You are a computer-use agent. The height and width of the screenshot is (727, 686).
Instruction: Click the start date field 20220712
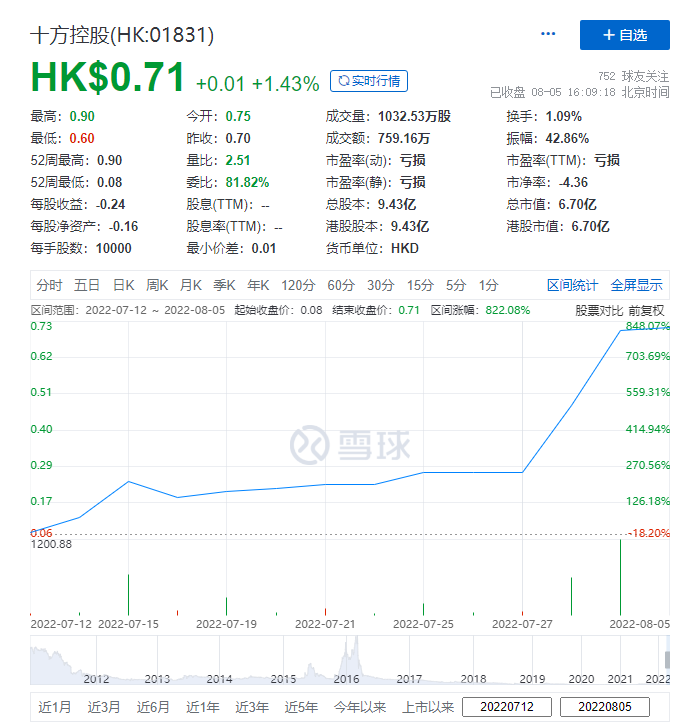(x=507, y=707)
